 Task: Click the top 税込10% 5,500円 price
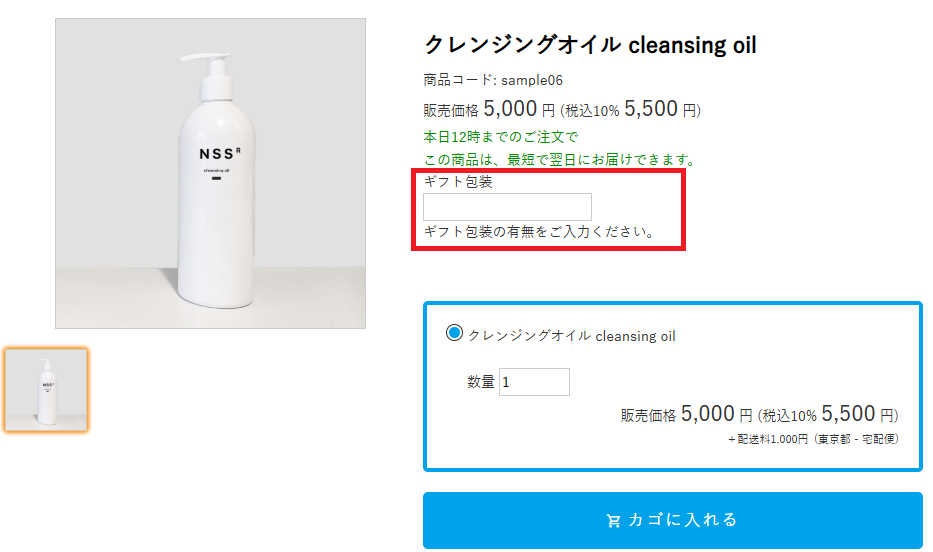(631, 110)
